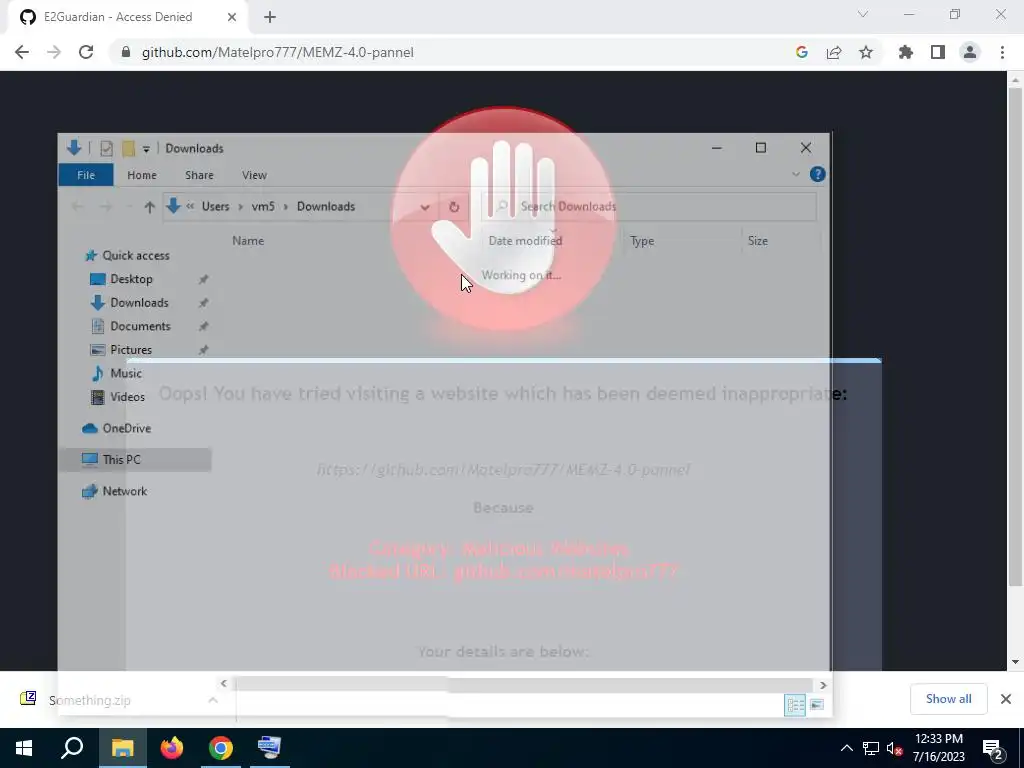Open View ribbon tab in Explorer

(x=254, y=175)
